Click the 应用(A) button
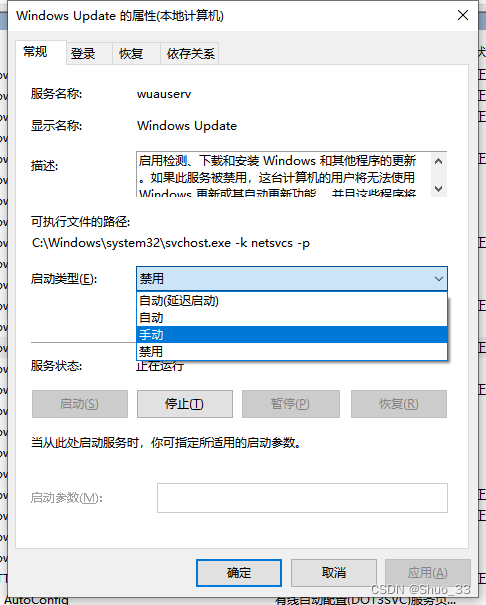 (x=428, y=573)
